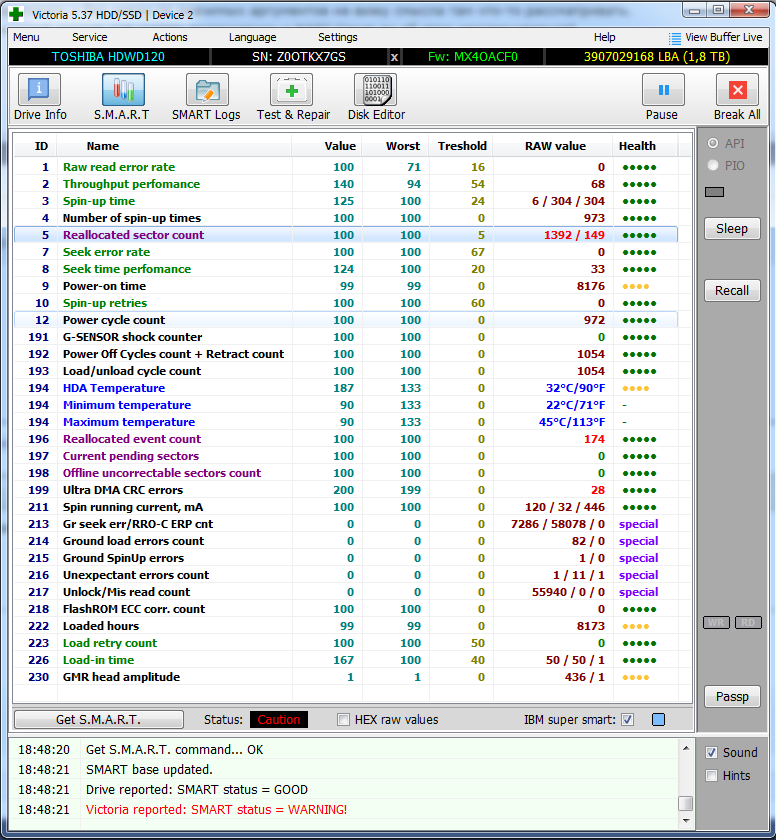This screenshot has height=840, width=776.
Task: Click the Break All icon
Action: pyautogui.click(x=737, y=97)
